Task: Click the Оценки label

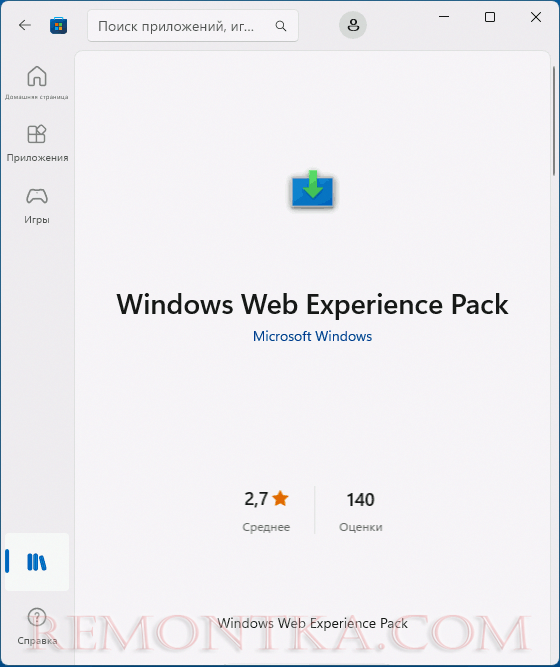Action: click(360, 527)
